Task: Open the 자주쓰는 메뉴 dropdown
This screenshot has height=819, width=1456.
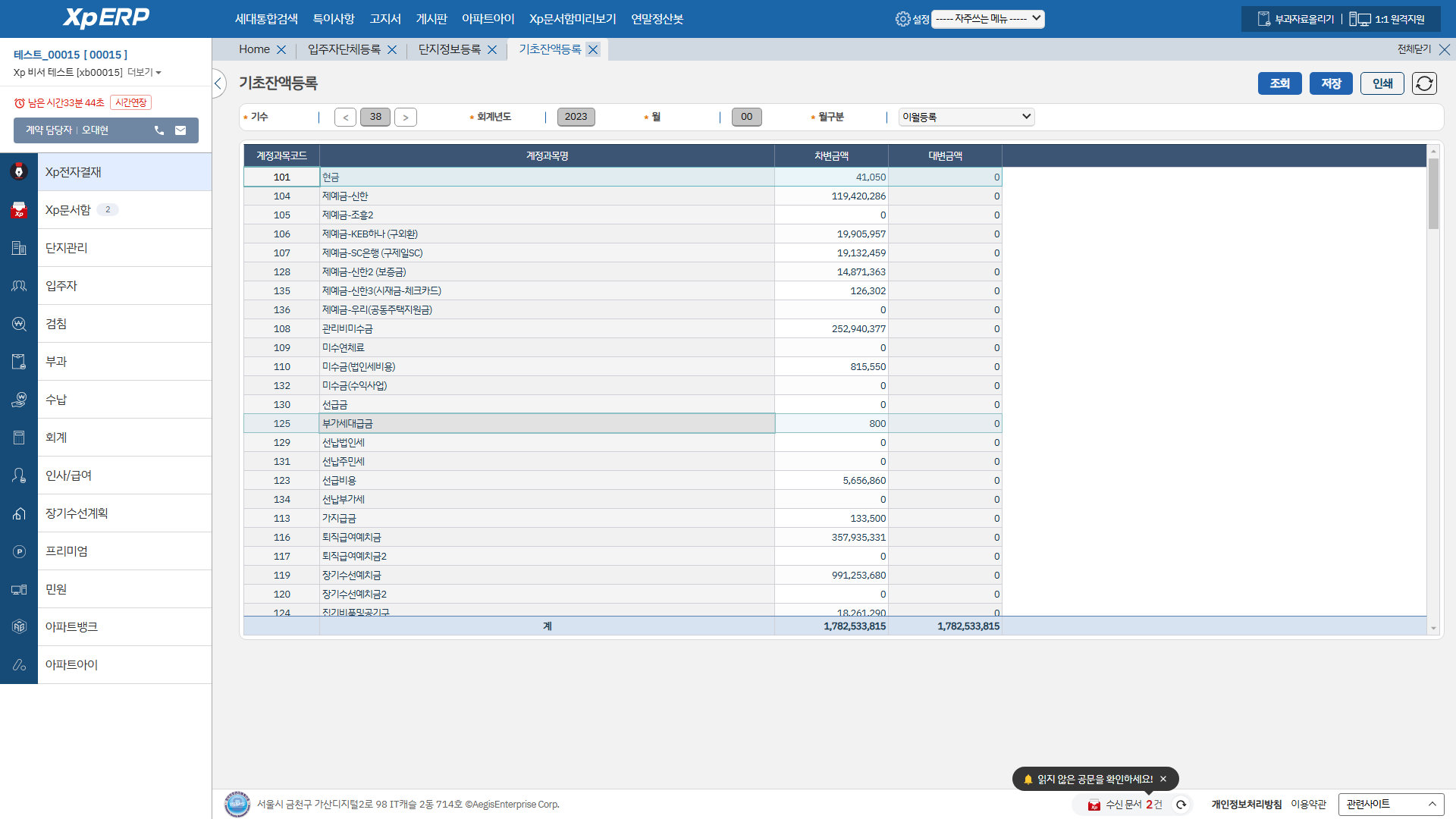Action: click(988, 19)
